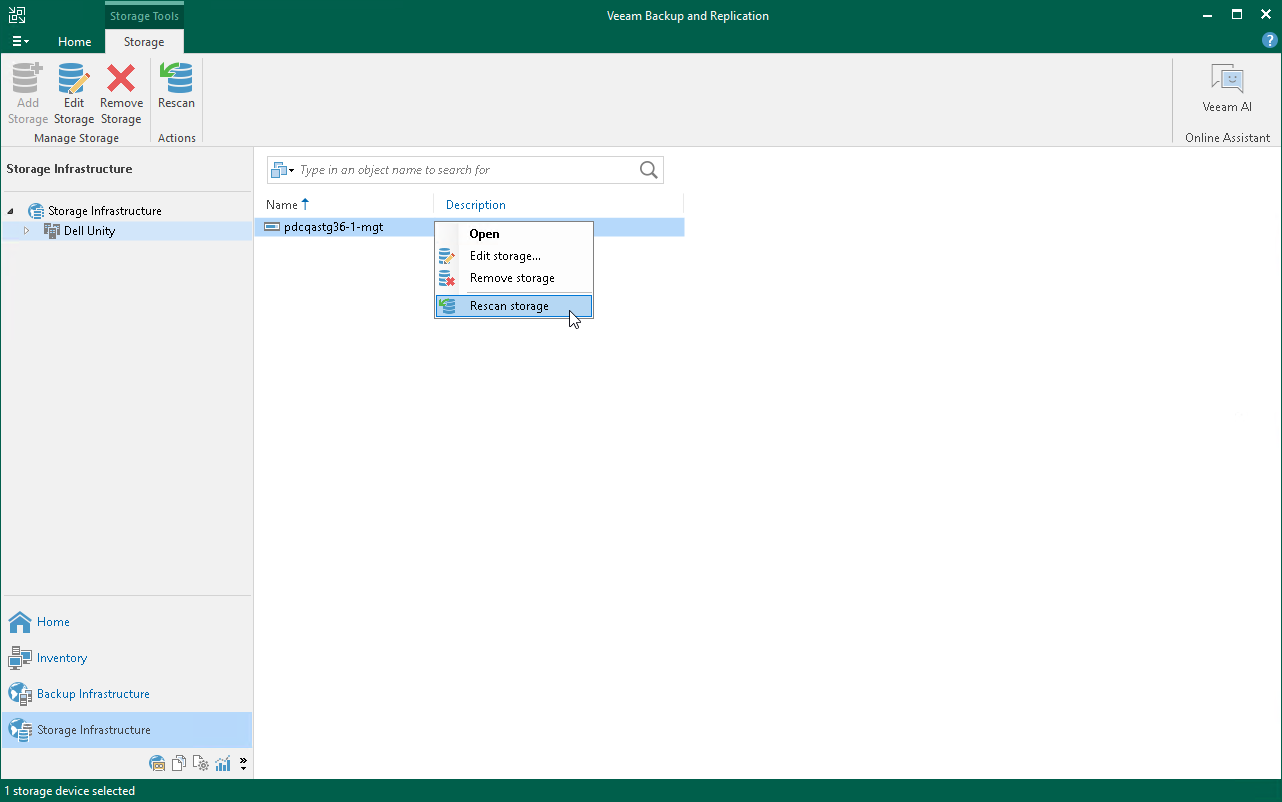Click the '1 storage device selected' status text

[x=70, y=791]
